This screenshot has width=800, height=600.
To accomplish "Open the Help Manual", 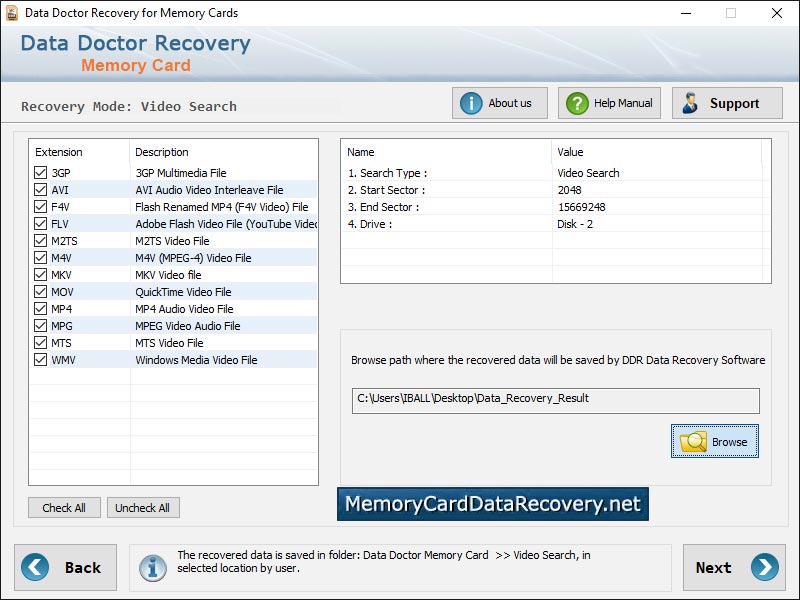I will coord(609,103).
